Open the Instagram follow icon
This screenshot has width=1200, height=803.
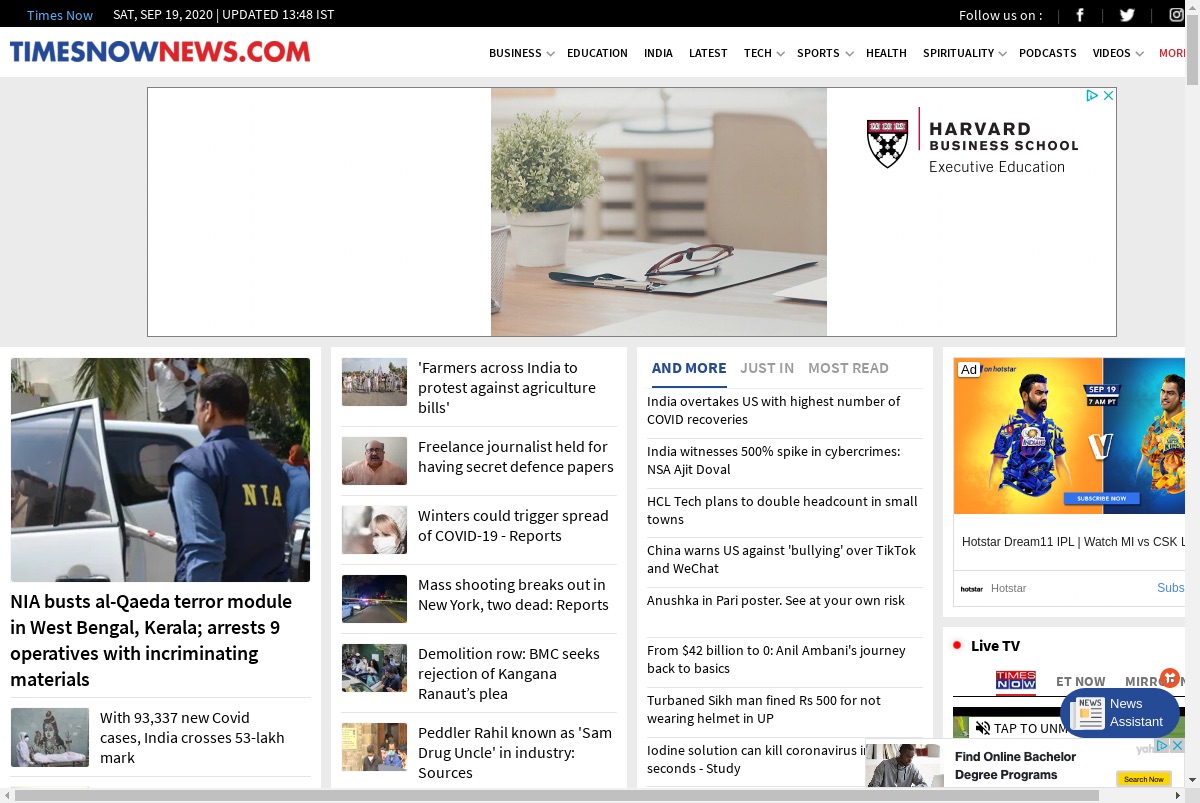coord(1176,14)
